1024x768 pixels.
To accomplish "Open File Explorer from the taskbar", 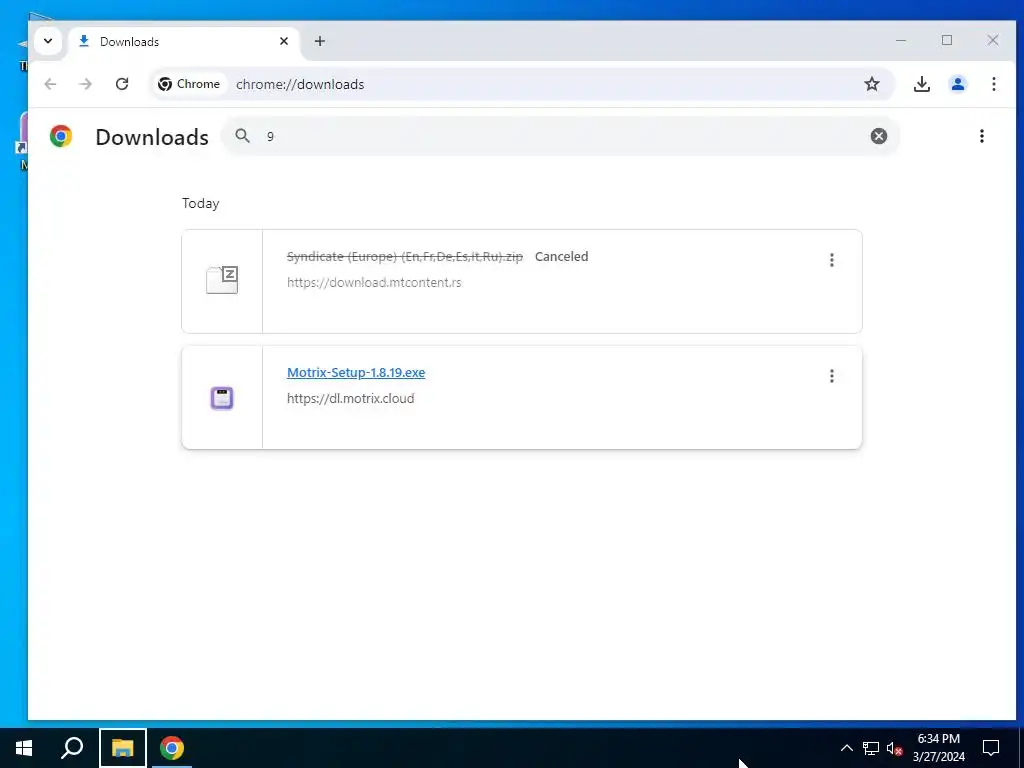I will point(123,748).
